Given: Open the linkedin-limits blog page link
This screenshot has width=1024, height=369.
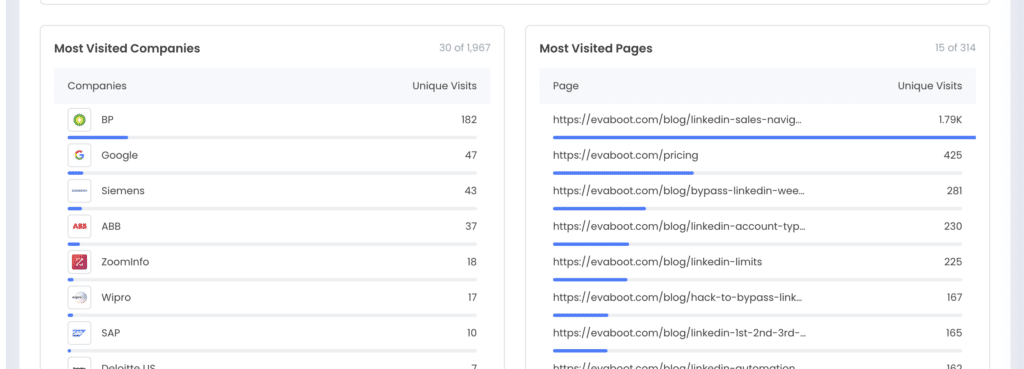Looking at the screenshot, I should (658, 262).
